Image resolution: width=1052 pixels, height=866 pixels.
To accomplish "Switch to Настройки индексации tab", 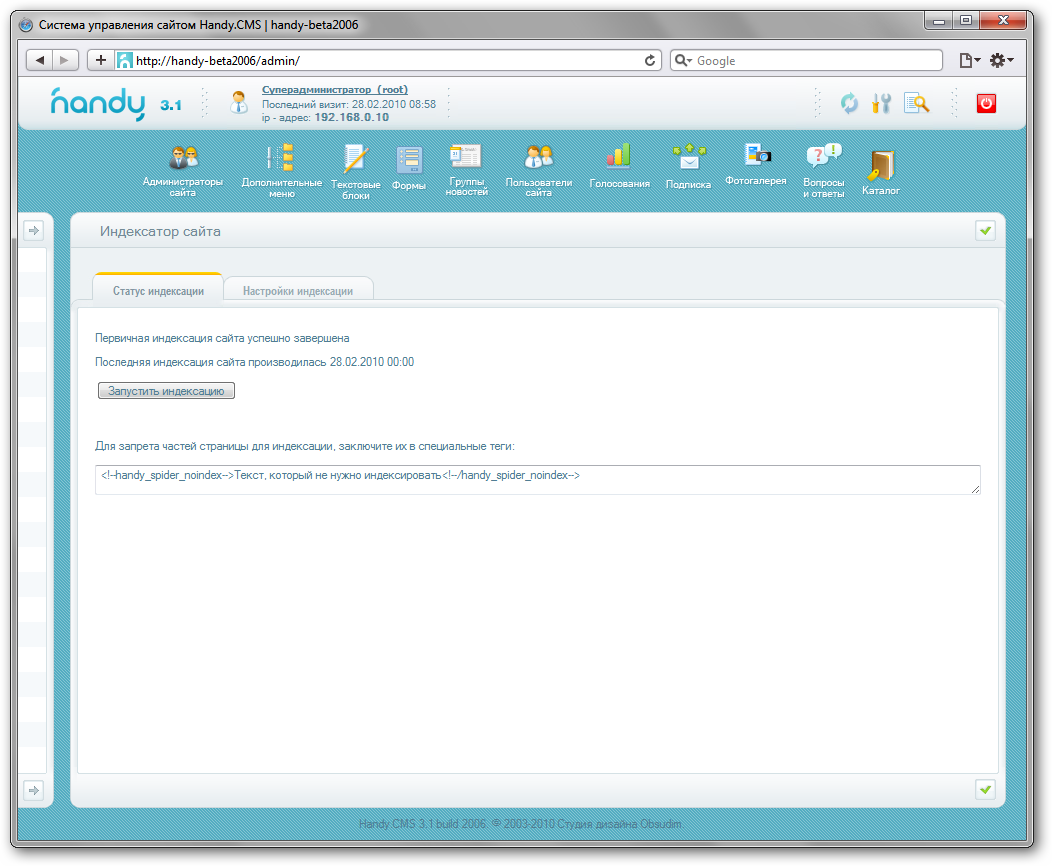I will click(x=298, y=291).
